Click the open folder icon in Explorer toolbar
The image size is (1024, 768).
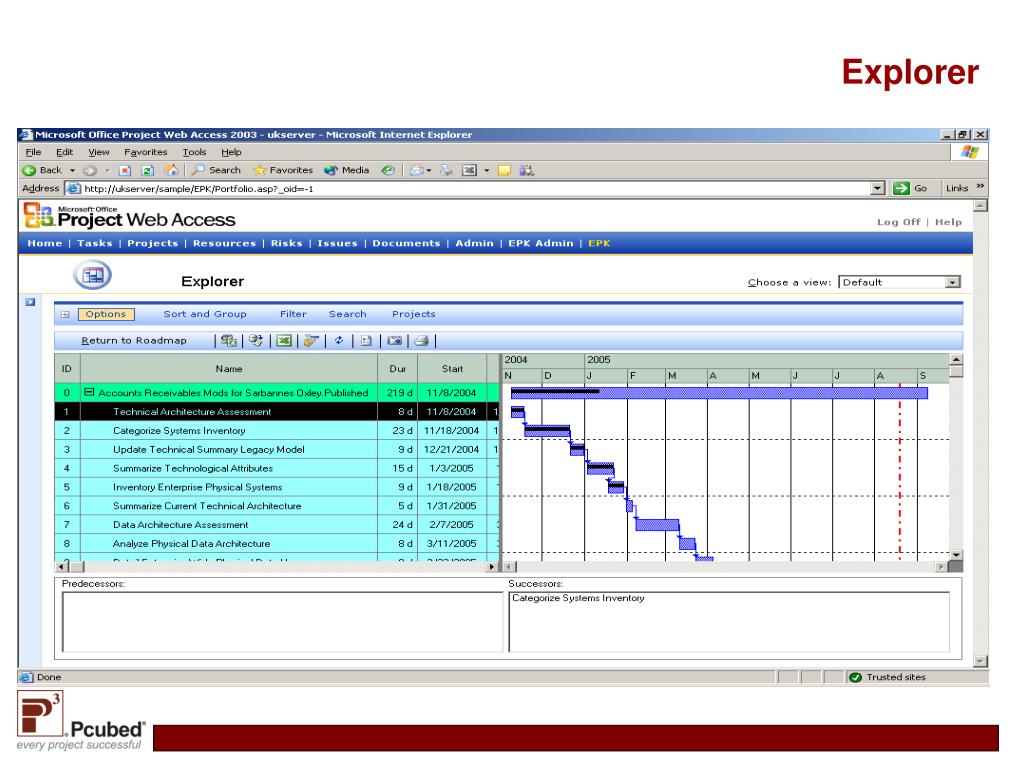[311, 340]
